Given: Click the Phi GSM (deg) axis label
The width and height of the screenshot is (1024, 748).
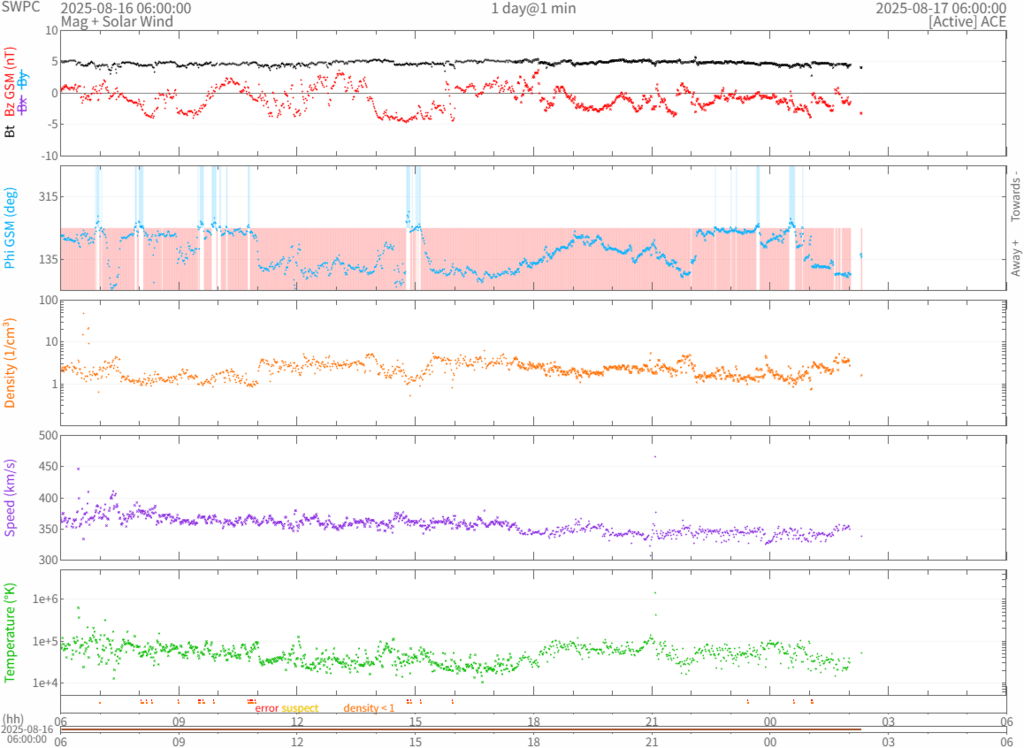Looking at the screenshot, I should [x=11, y=228].
